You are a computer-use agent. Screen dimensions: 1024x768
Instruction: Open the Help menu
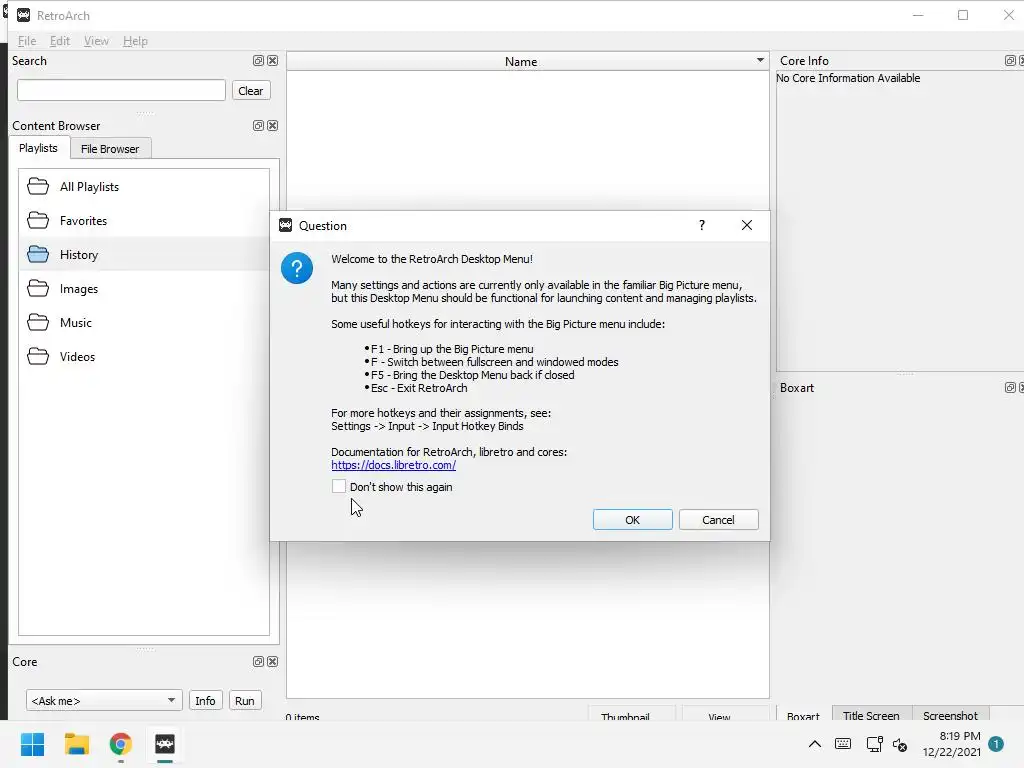pos(135,40)
